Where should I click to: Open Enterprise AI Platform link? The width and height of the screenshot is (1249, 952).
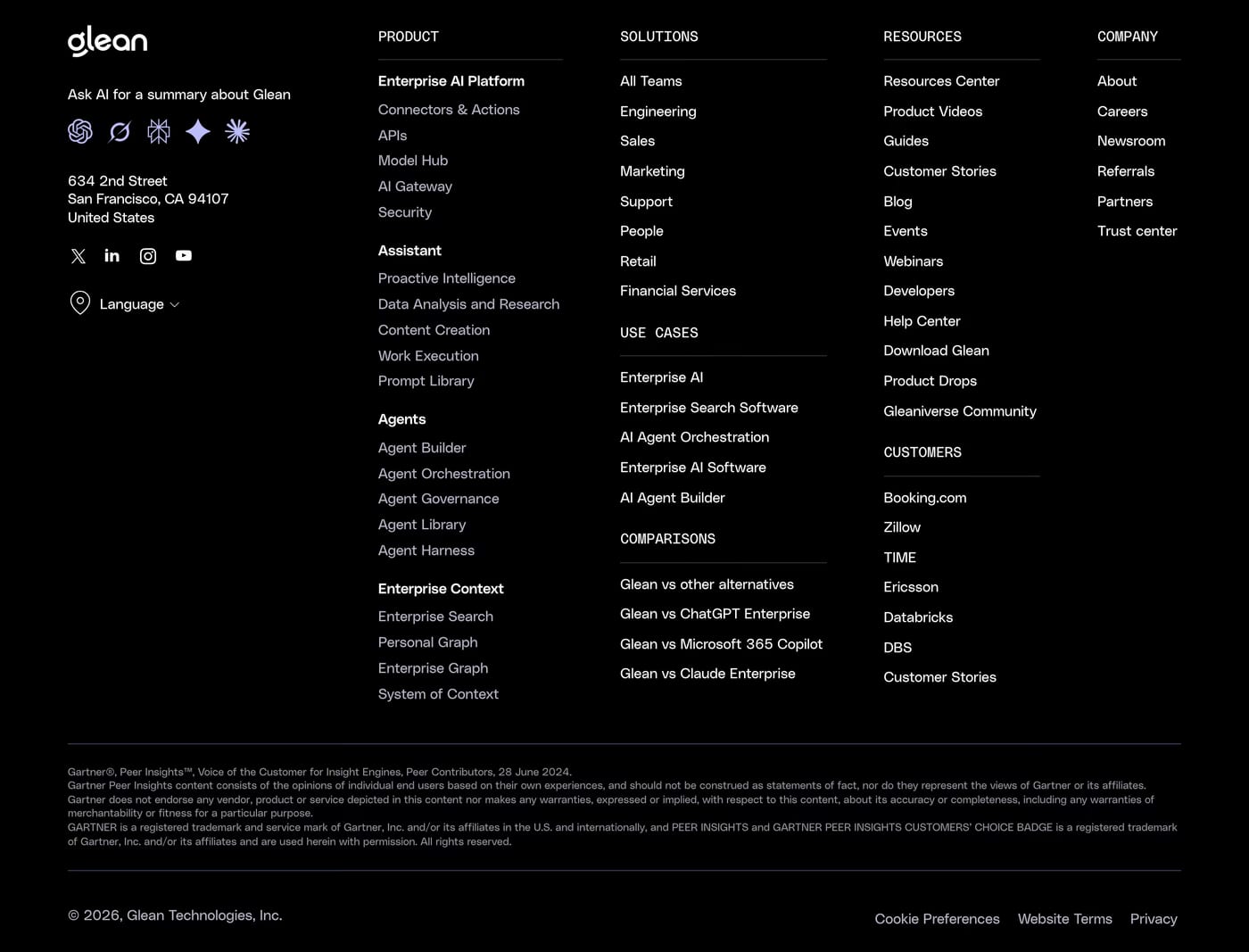pyautogui.click(x=451, y=81)
